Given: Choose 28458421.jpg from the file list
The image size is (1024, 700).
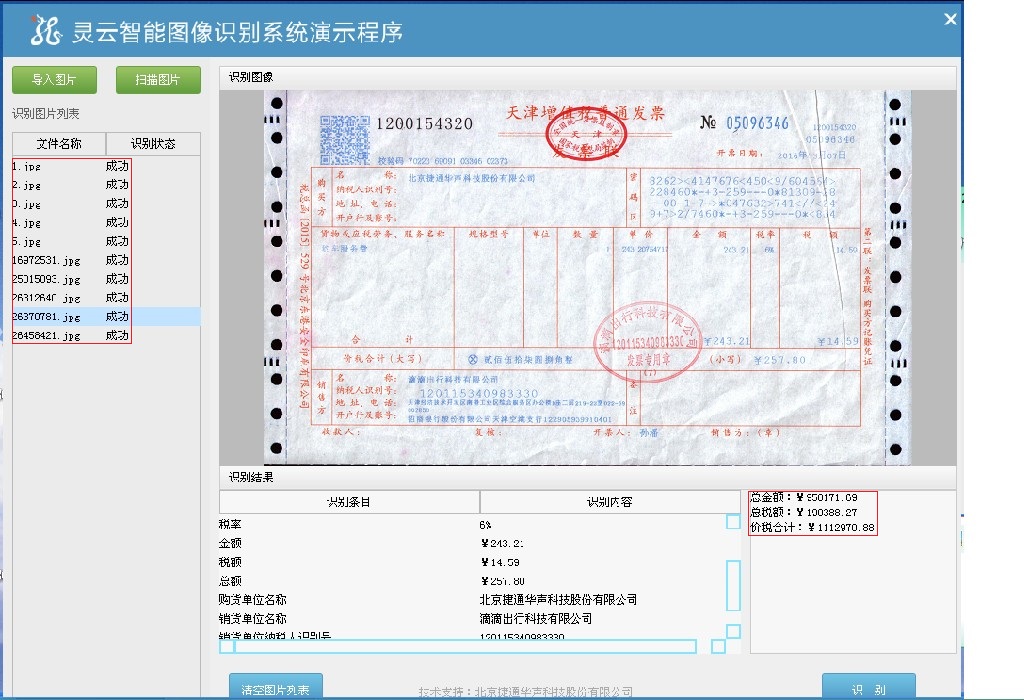Looking at the screenshot, I should (x=46, y=336).
